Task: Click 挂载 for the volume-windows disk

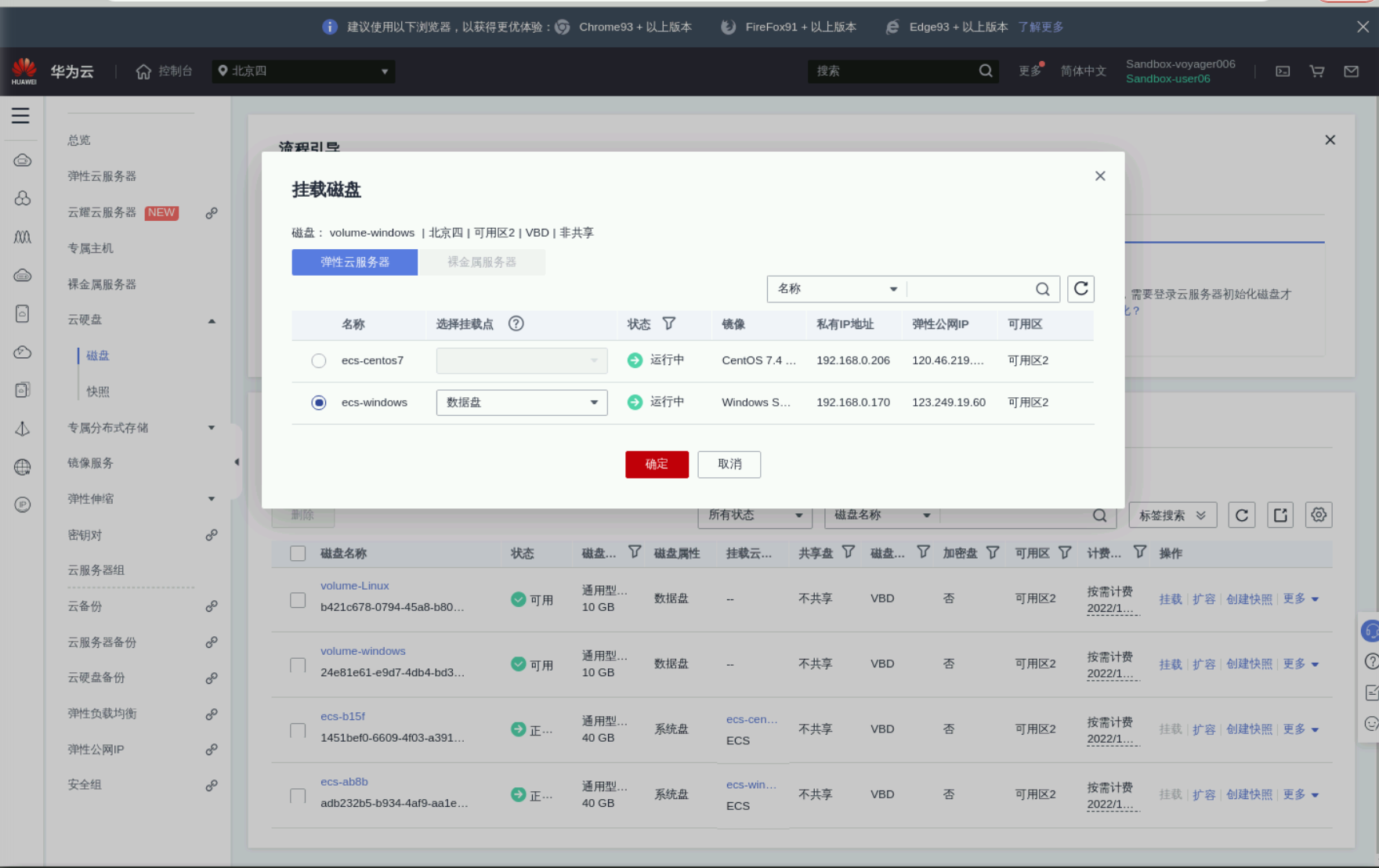Action: pyautogui.click(x=1171, y=664)
